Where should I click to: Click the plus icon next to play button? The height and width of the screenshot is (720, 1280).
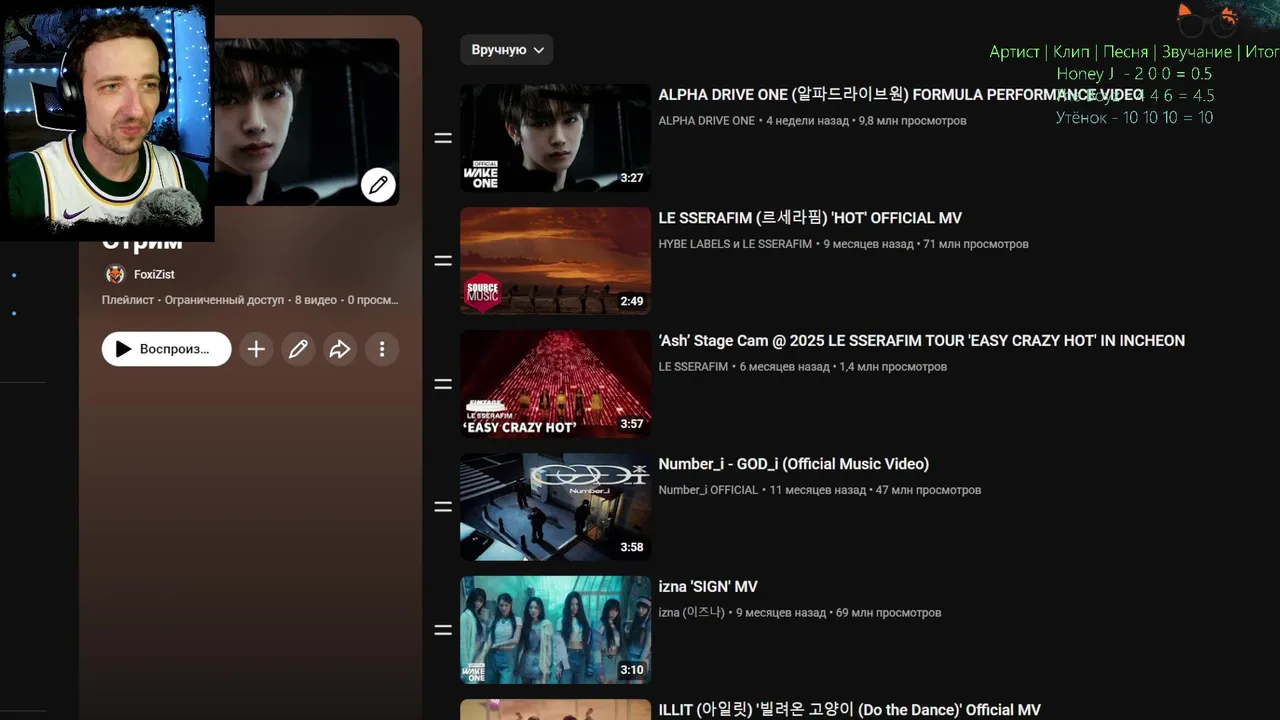pos(256,349)
